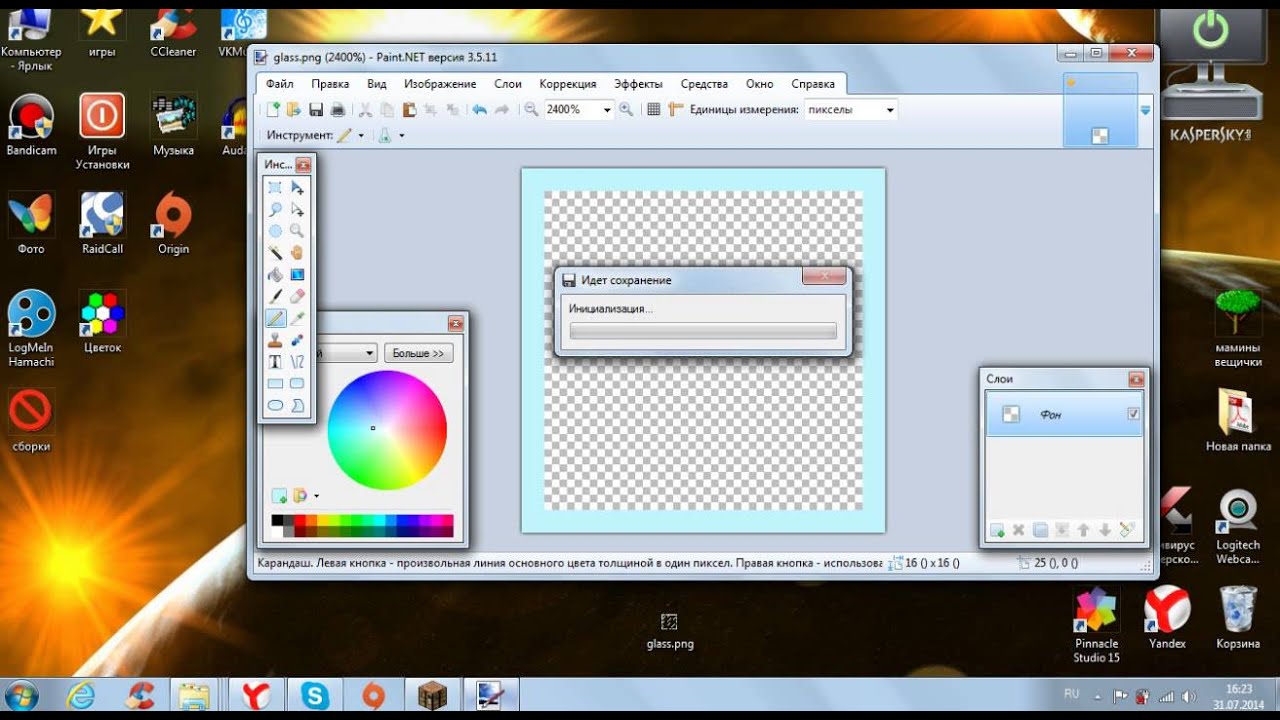Click the Zoom Out toolbar icon

531,110
